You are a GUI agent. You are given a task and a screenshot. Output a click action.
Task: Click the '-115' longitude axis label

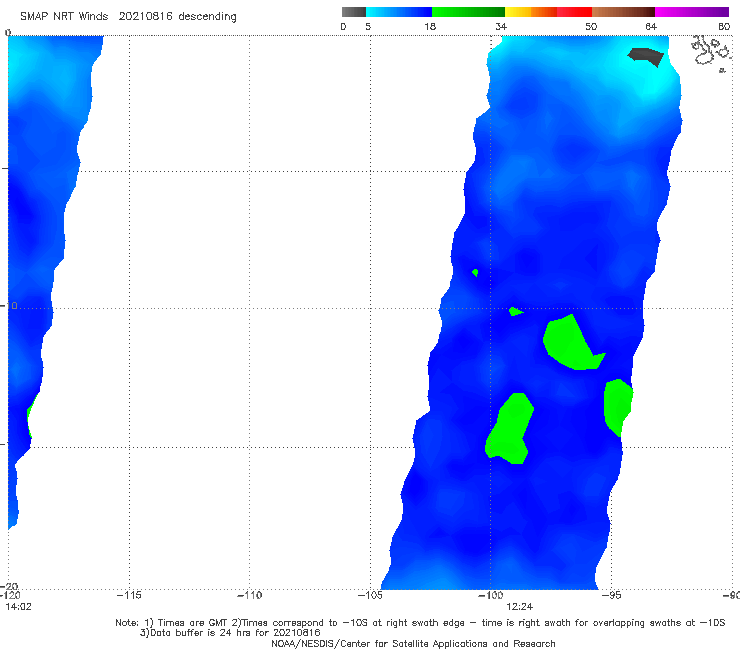point(129,595)
